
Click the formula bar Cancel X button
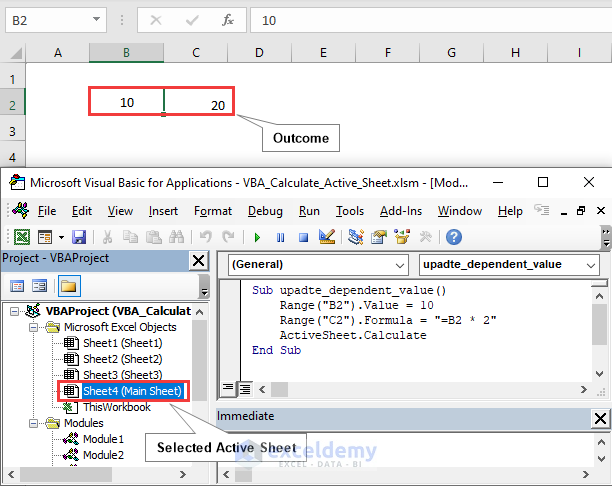click(x=156, y=20)
